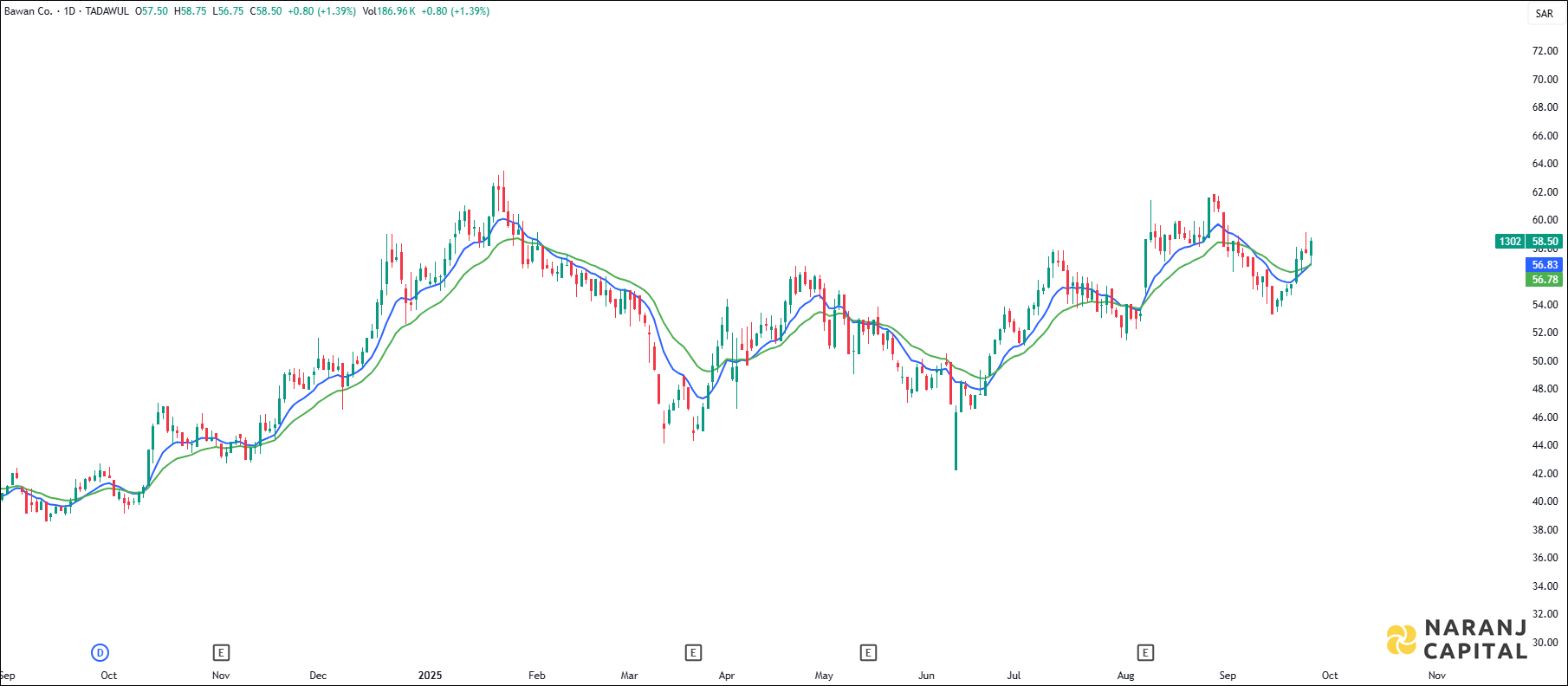The image size is (1568, 686).
Task: Select the 58.50 current price label
Action: pyautogui.click(x=1545, y=242)
